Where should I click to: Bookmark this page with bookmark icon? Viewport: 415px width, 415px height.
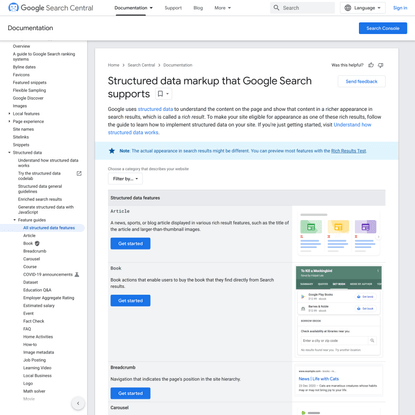[x=160, y=94]
